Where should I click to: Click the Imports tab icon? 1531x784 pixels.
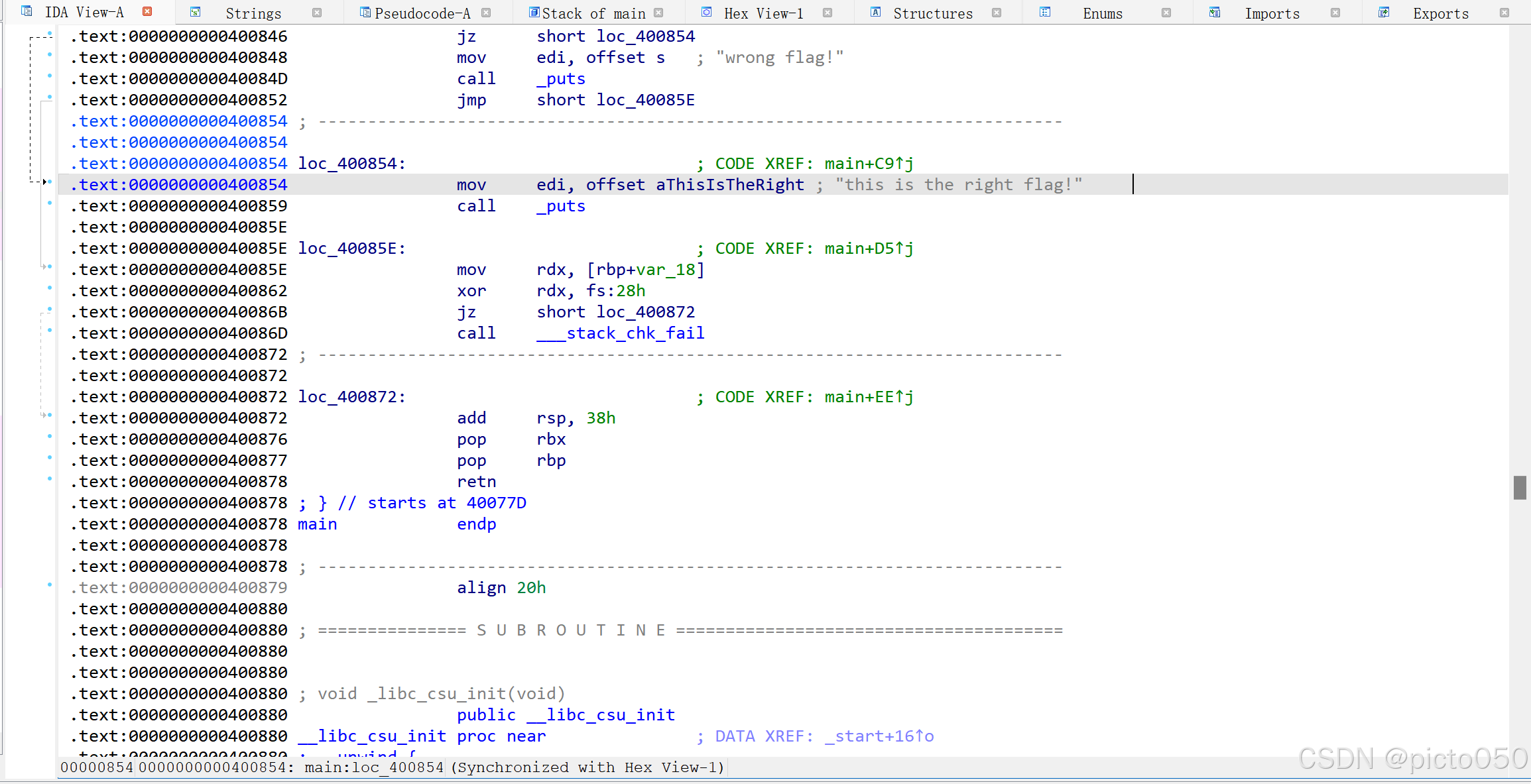coord(1215,11)
